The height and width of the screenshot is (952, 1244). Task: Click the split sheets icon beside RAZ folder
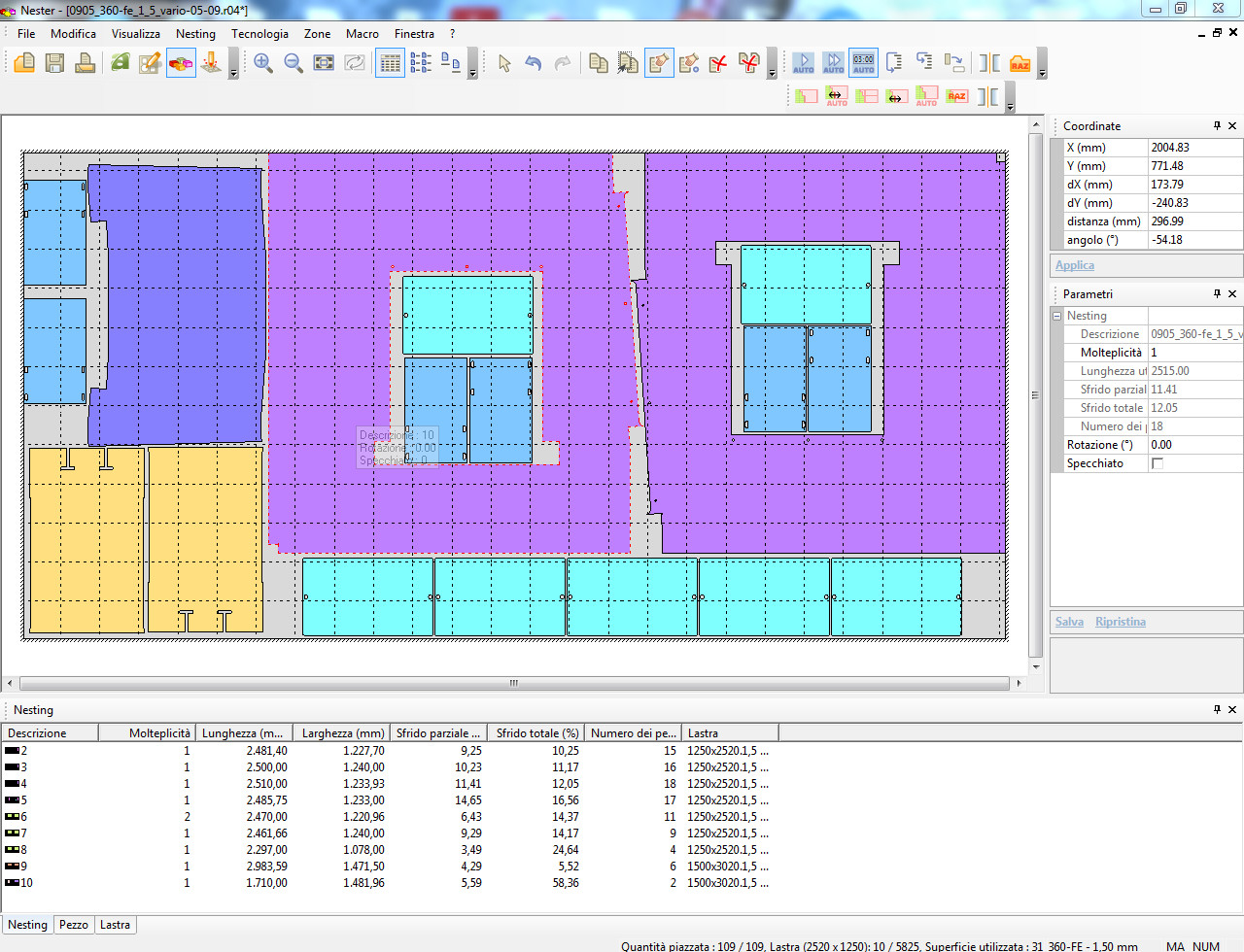[x=989, y=63]
